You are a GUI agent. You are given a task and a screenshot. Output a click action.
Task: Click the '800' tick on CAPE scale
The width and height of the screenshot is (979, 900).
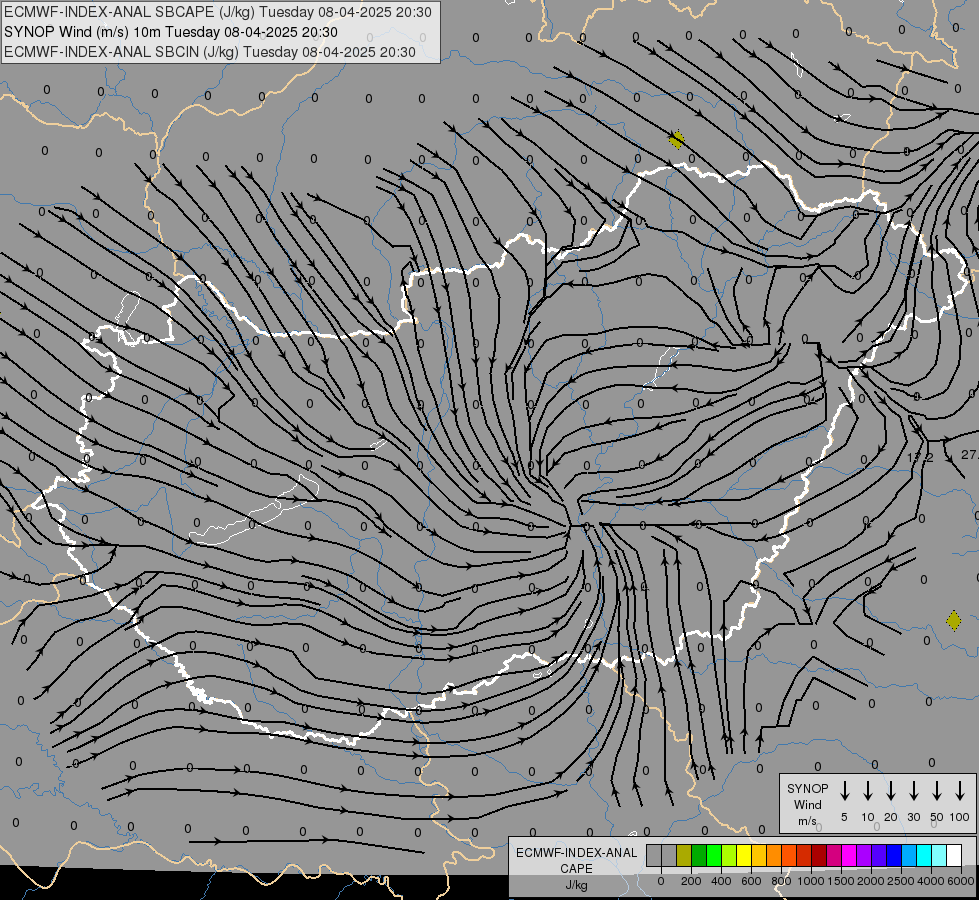tap(781, 881)
